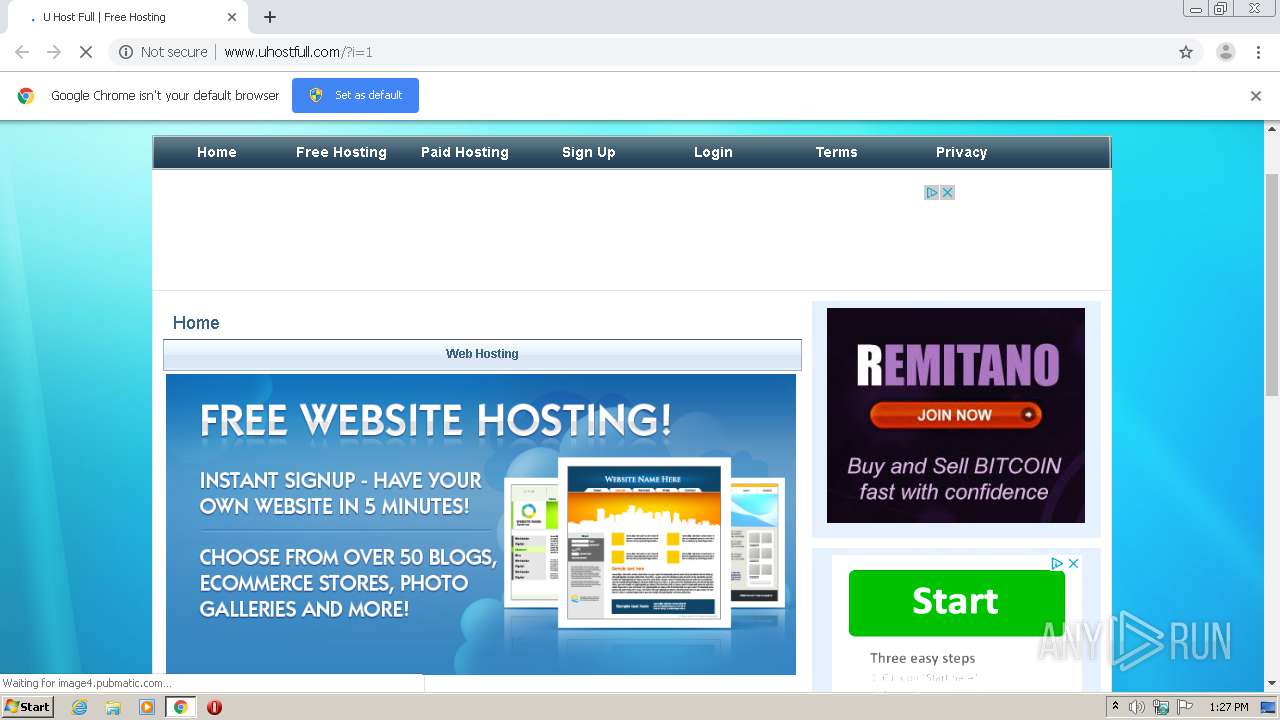Click the Set as default button
The width and height of the screenshot is (1280, 720).
[355, 95]
